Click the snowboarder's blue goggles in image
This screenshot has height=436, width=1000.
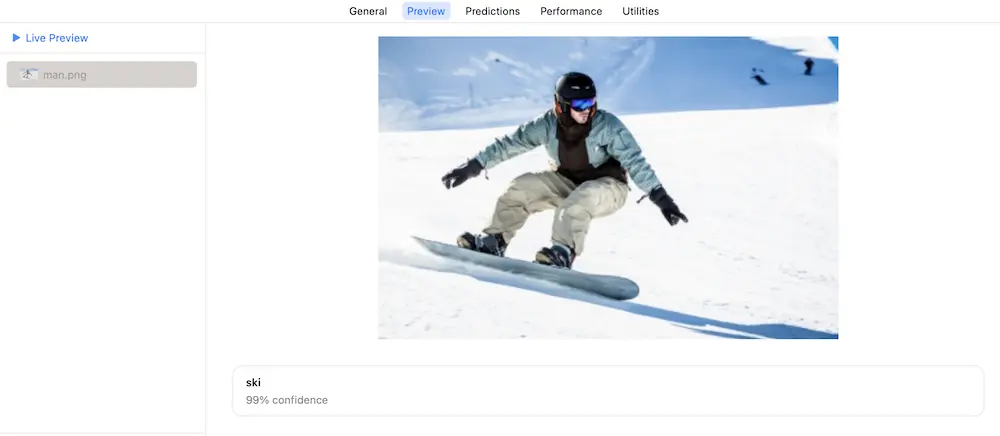click(582, 103)
